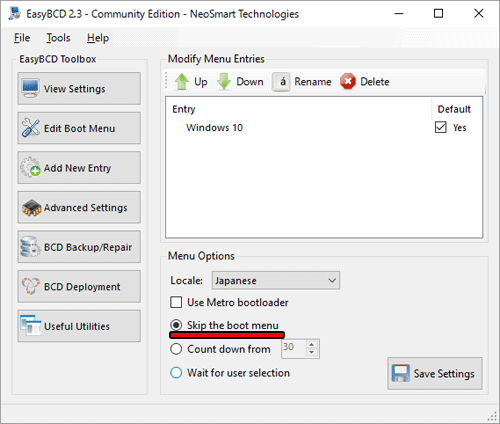Click the Down toolbar label
Image resolution: width=500 pixels, height=424 pixels.
coord(250,82)
